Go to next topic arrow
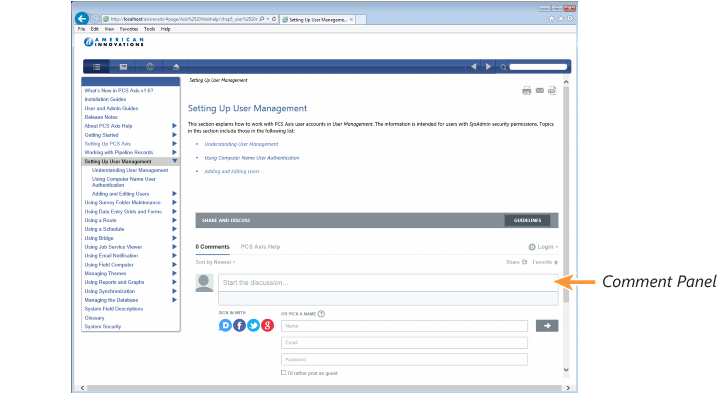 pos(488,67)
